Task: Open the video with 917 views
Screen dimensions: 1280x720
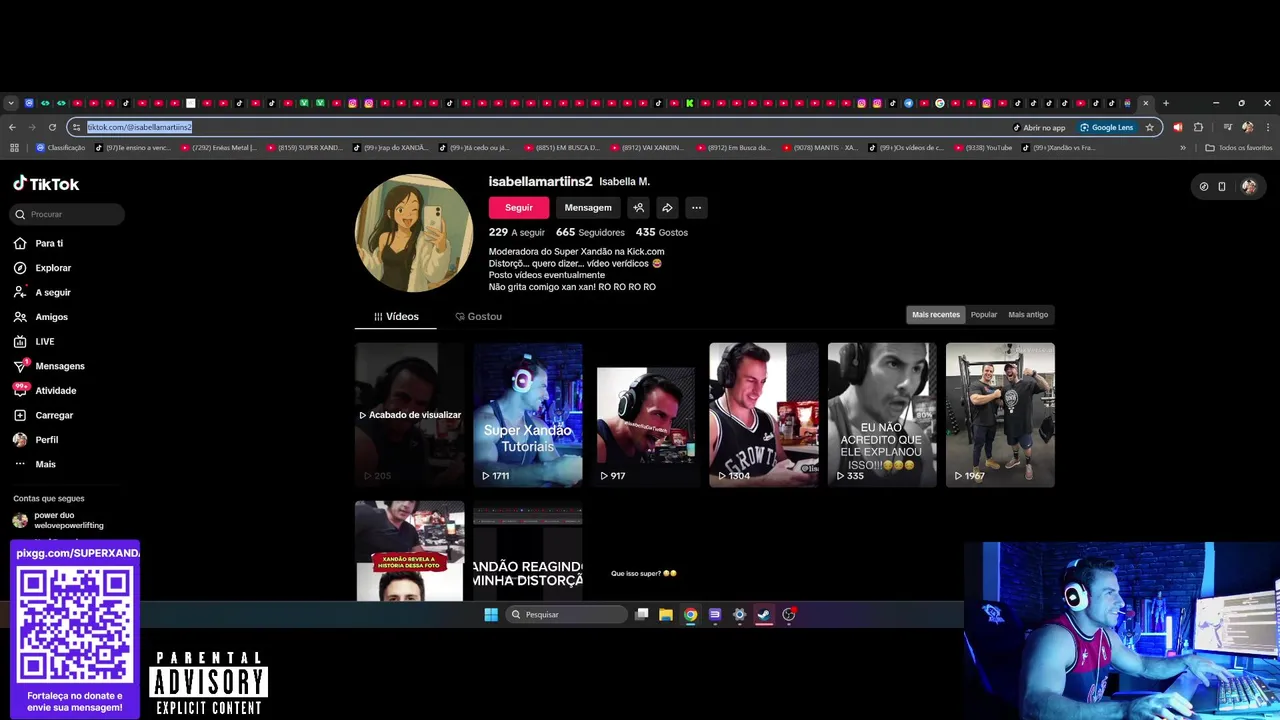Action: point(646,415)
